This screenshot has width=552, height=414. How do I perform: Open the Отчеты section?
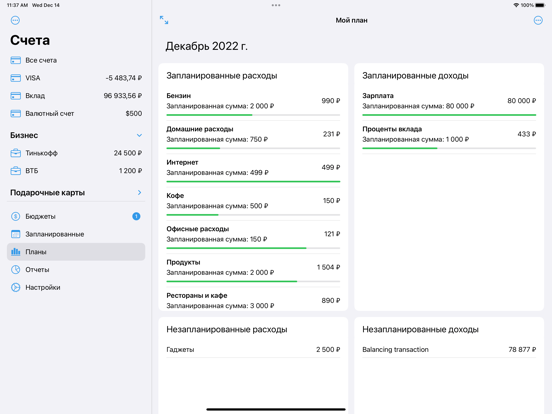tap(76, 270)
